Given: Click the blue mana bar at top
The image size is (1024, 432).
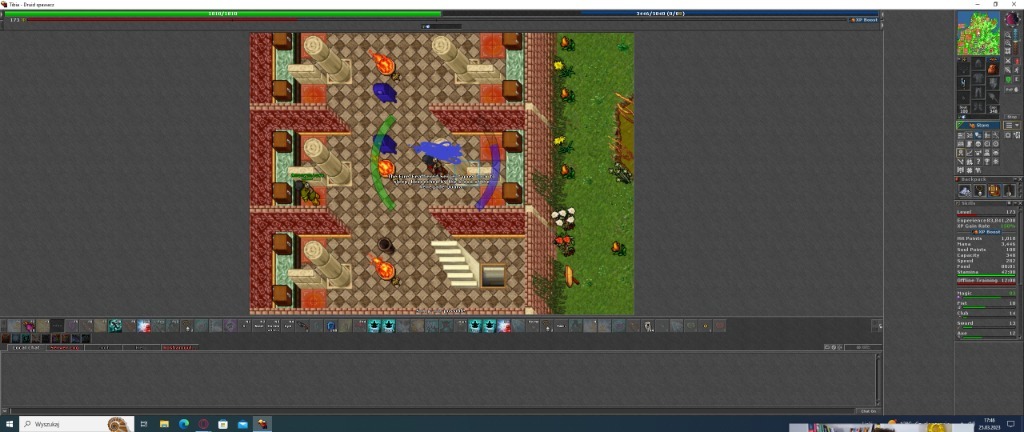Looking at the screenshot, I should click(730, 13).
